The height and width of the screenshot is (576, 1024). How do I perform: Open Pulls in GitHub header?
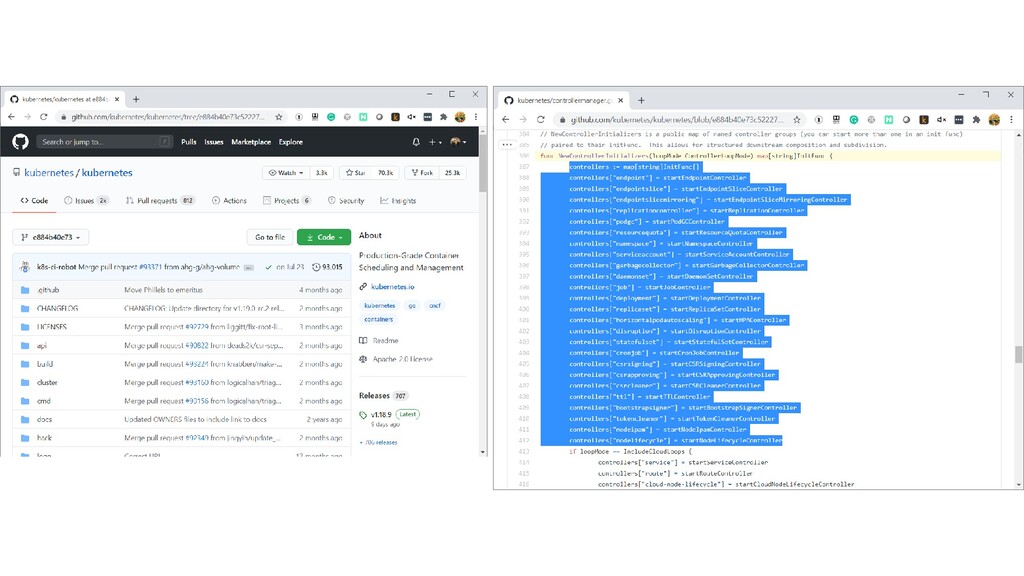[189, 142]
